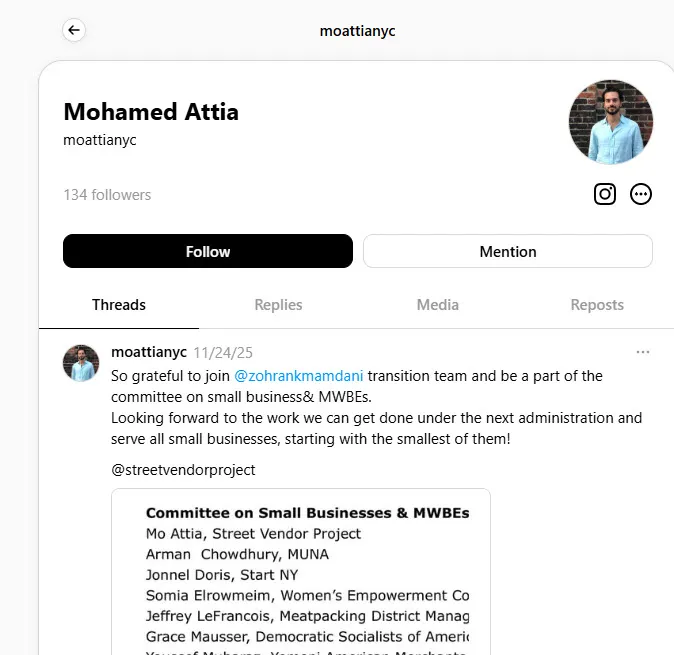Switch to the Replies tab
Image resolution: width=674 pixels, height=655 pixels.
(278, 305)
